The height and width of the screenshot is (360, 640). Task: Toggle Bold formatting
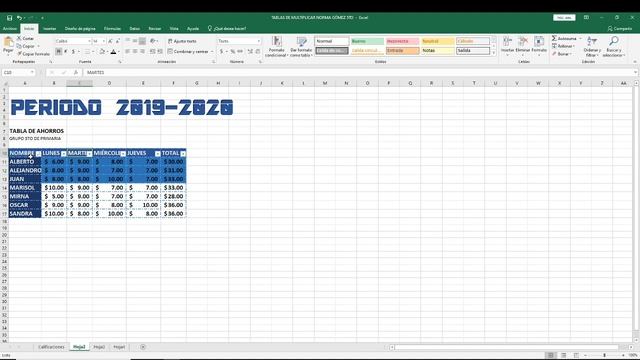click(x=59, y=52)
